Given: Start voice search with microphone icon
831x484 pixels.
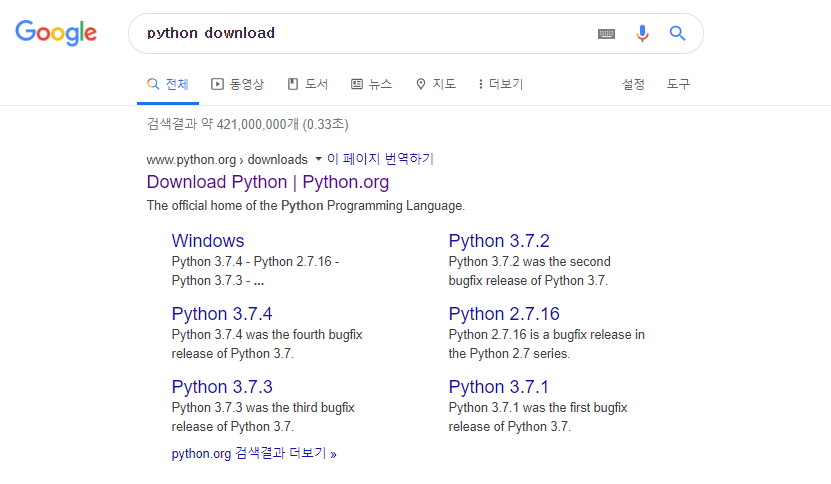Looking at the screenshot, I should click(x=642, y=33).
